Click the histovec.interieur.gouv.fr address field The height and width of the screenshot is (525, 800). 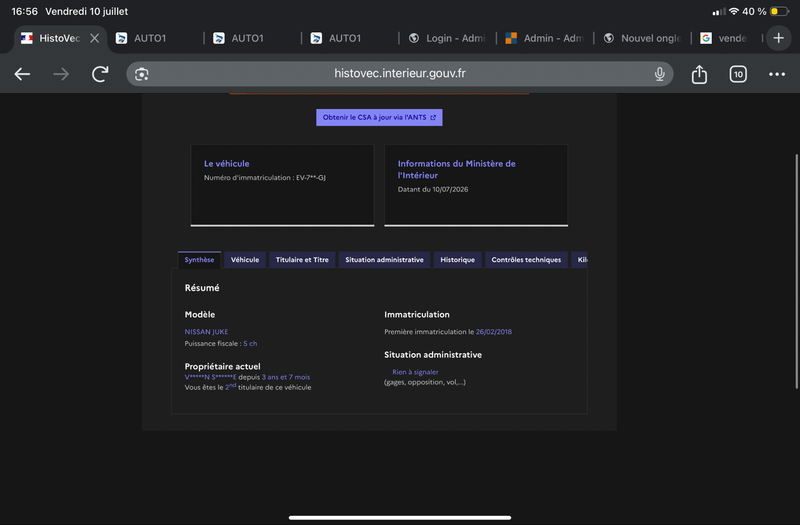(x=399, y=74)
